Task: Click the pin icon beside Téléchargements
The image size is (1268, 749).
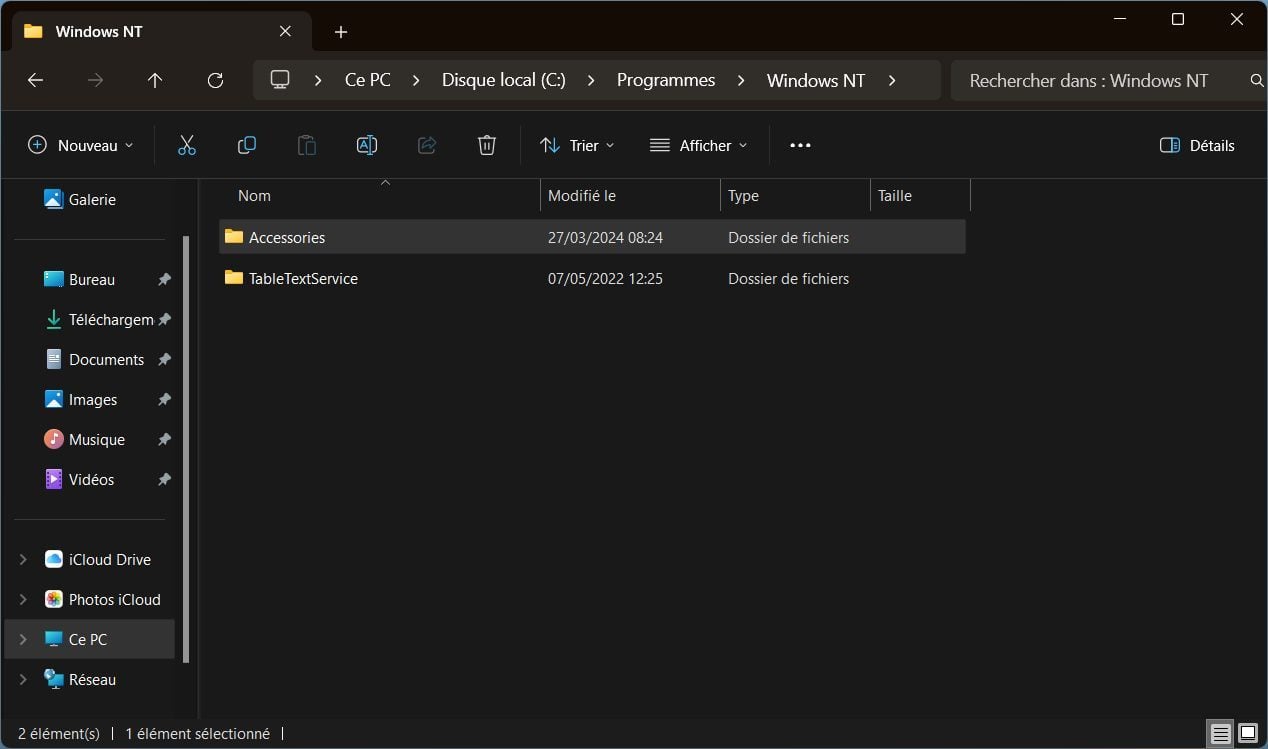Action: tap(164, 320)
